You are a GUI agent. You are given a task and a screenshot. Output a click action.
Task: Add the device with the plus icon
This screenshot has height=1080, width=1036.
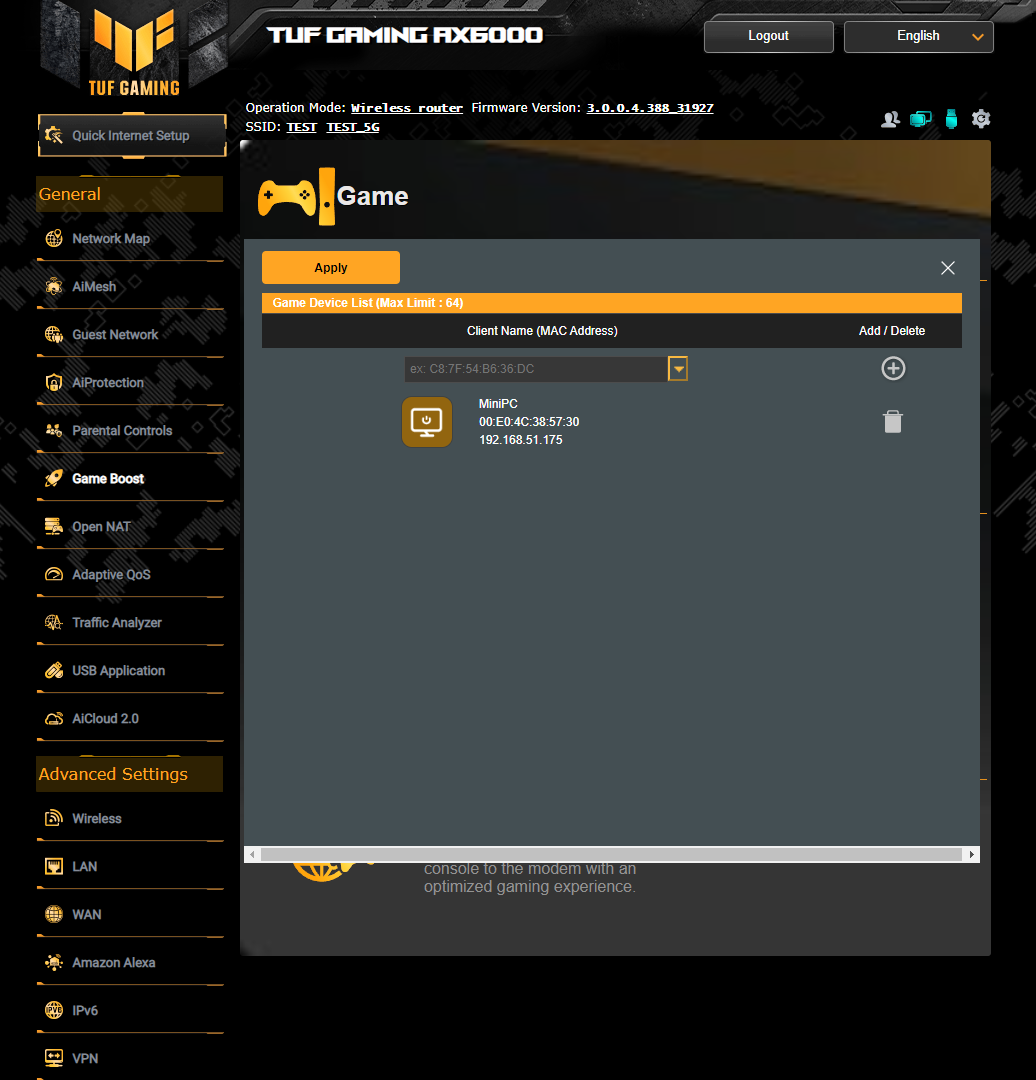point(893,368)
